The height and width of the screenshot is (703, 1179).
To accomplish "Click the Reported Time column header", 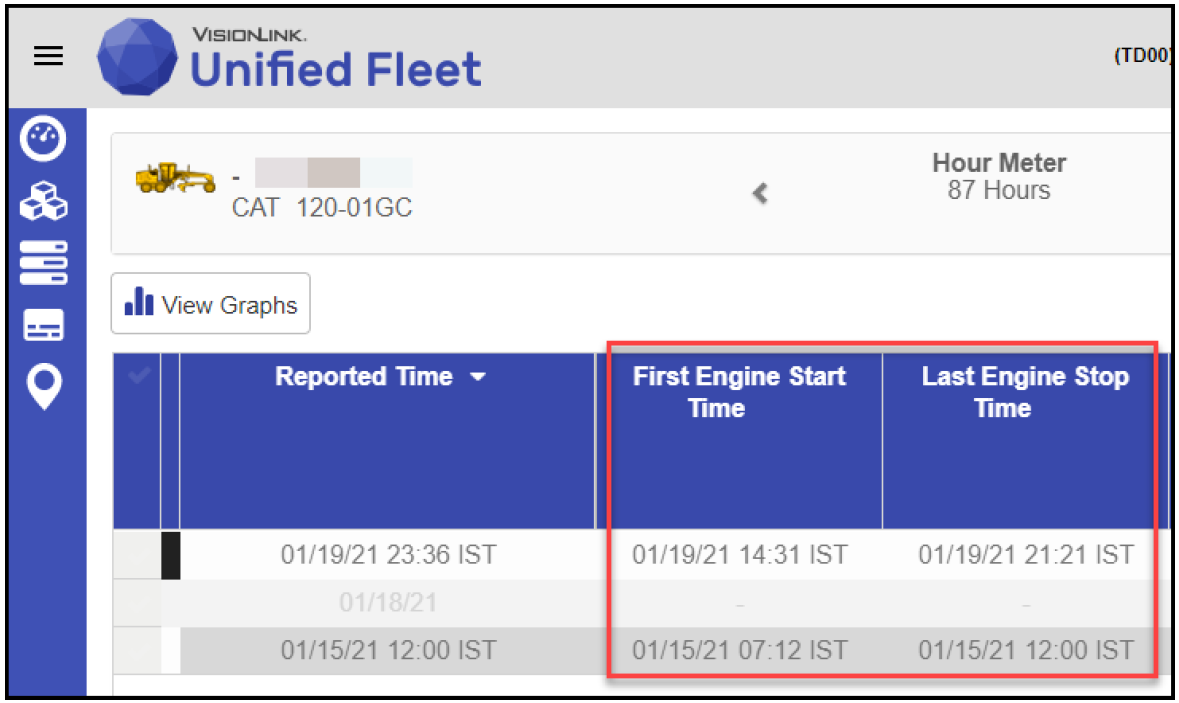I will [364, 377].
